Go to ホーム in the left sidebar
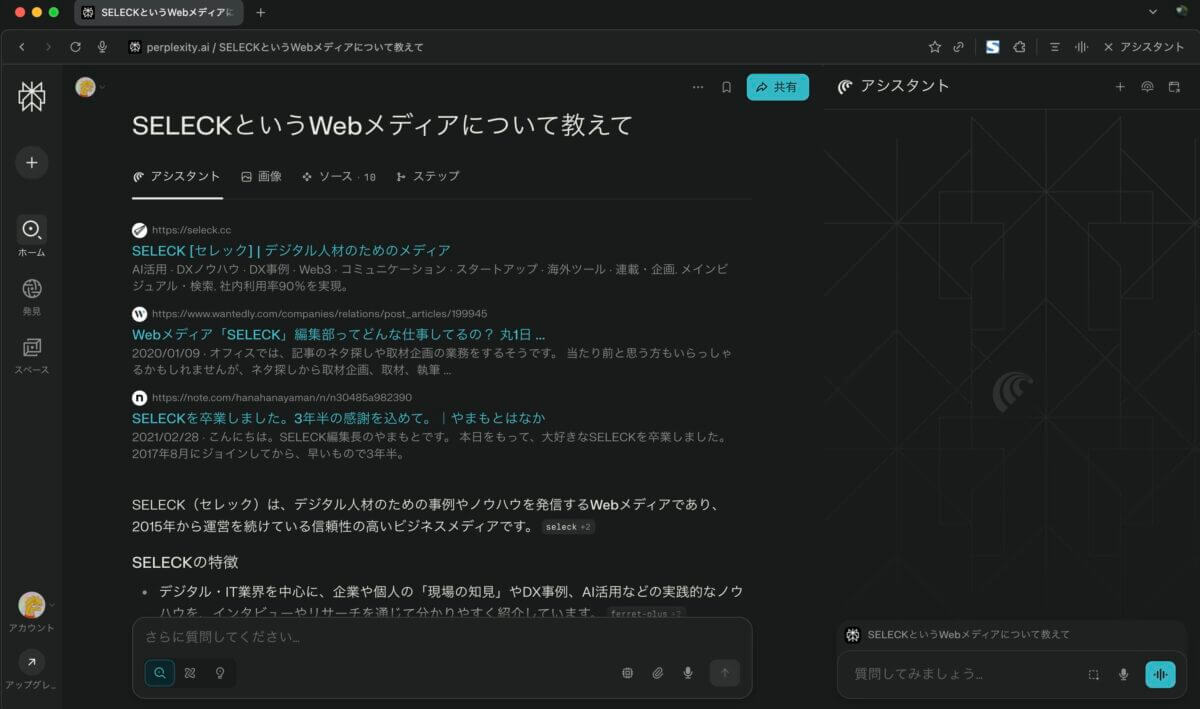 pos(31,238)
